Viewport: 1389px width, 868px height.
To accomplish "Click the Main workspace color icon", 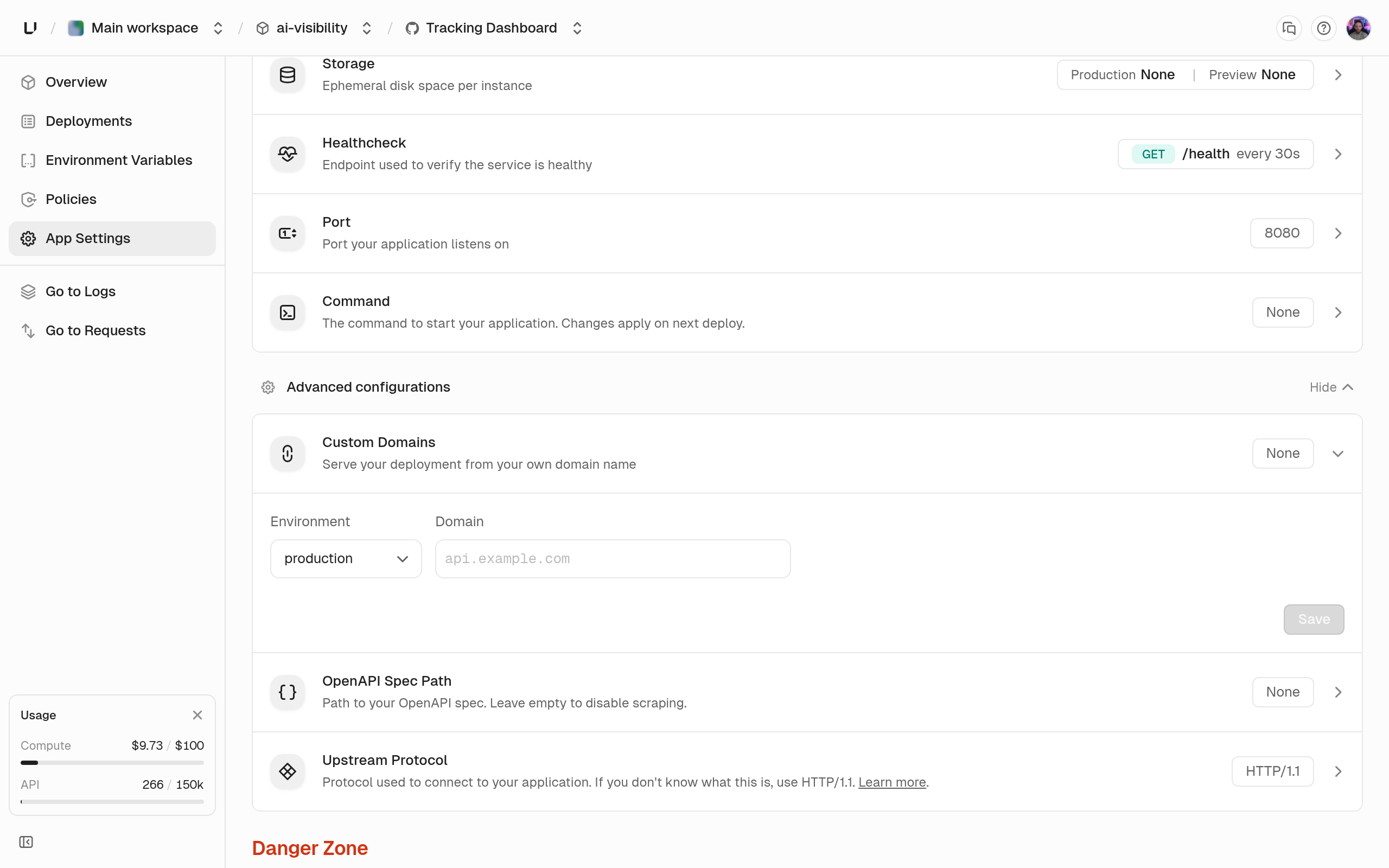I will [x=76, y=28].
